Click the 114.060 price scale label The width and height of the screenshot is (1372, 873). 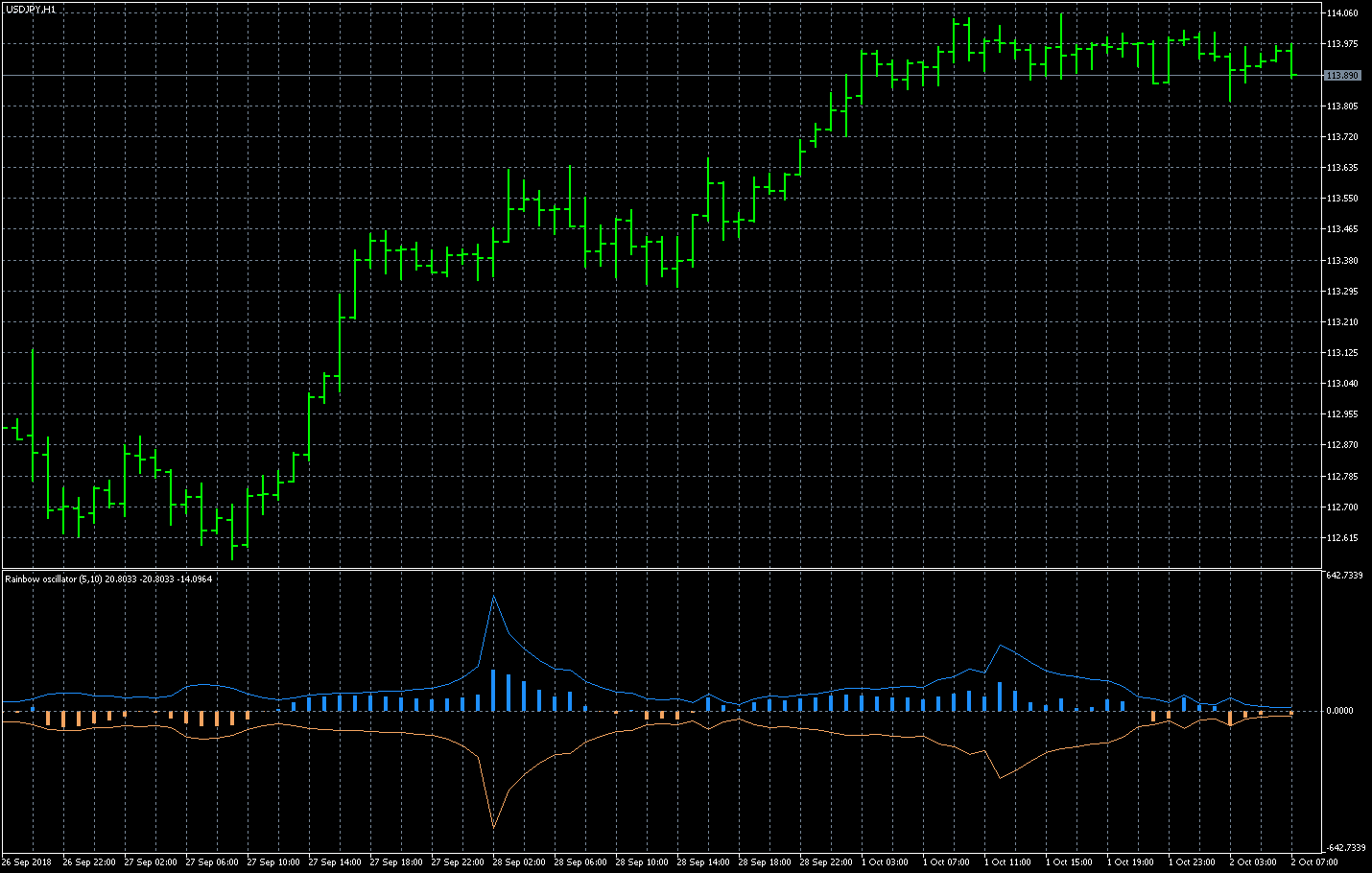[x=1341, y=13]
